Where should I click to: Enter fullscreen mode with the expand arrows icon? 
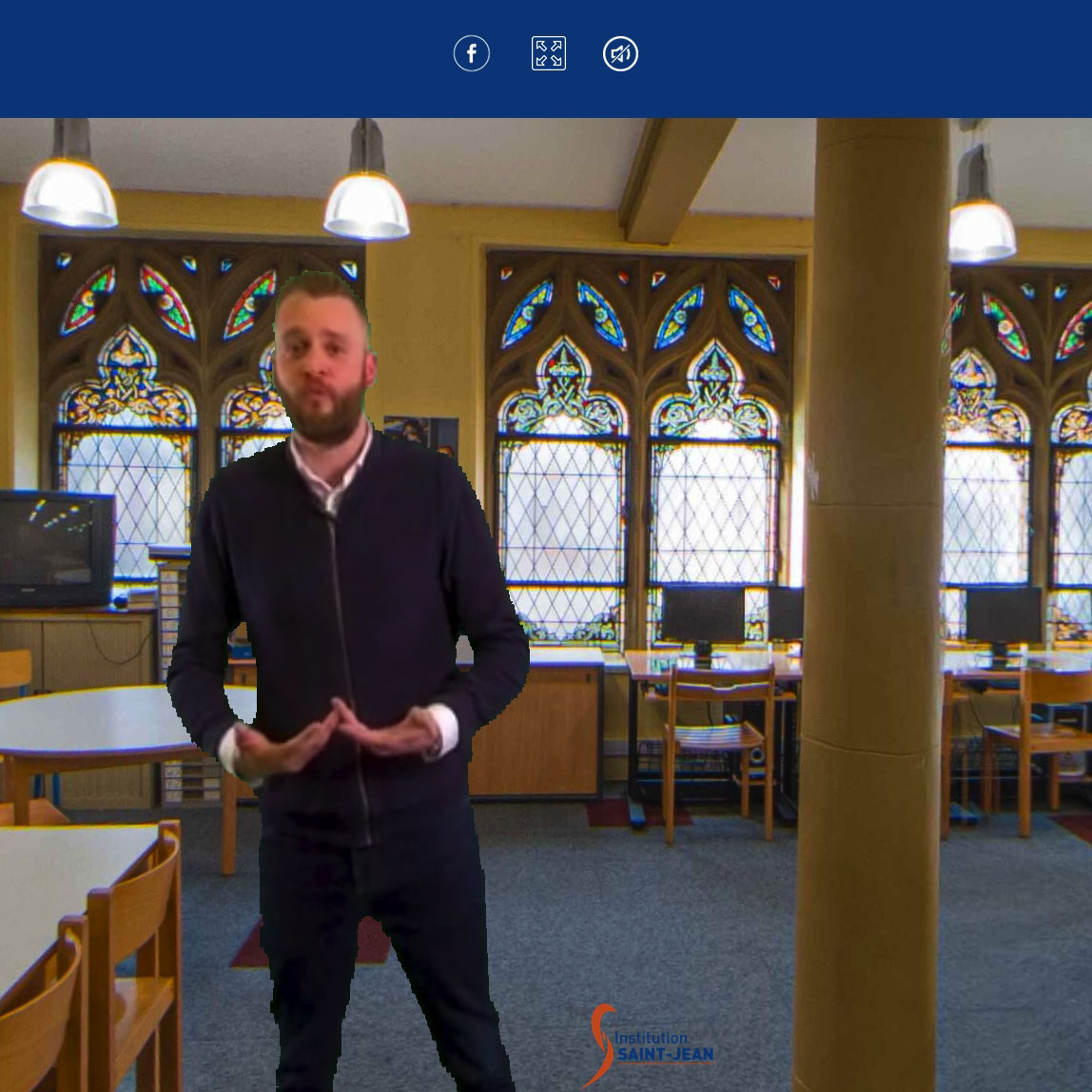[x=549, y=53]
